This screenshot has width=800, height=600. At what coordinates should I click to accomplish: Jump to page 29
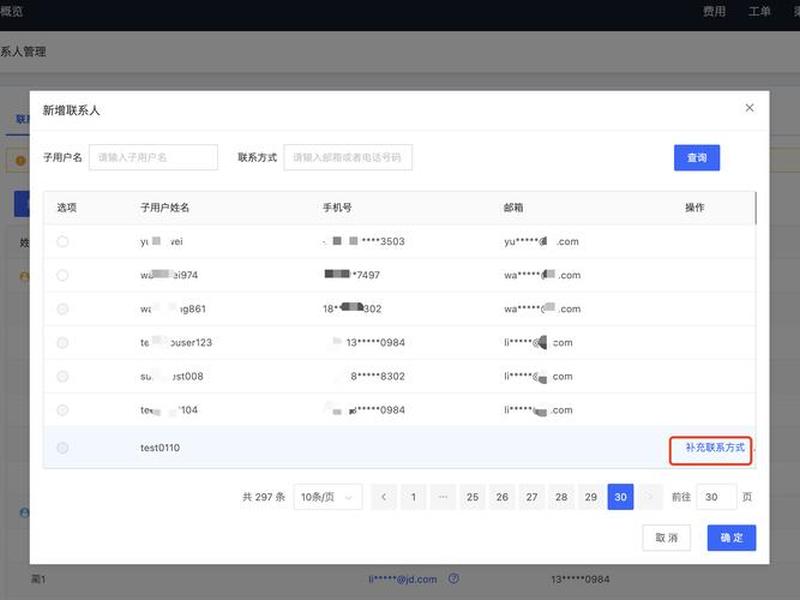point(591,496)
